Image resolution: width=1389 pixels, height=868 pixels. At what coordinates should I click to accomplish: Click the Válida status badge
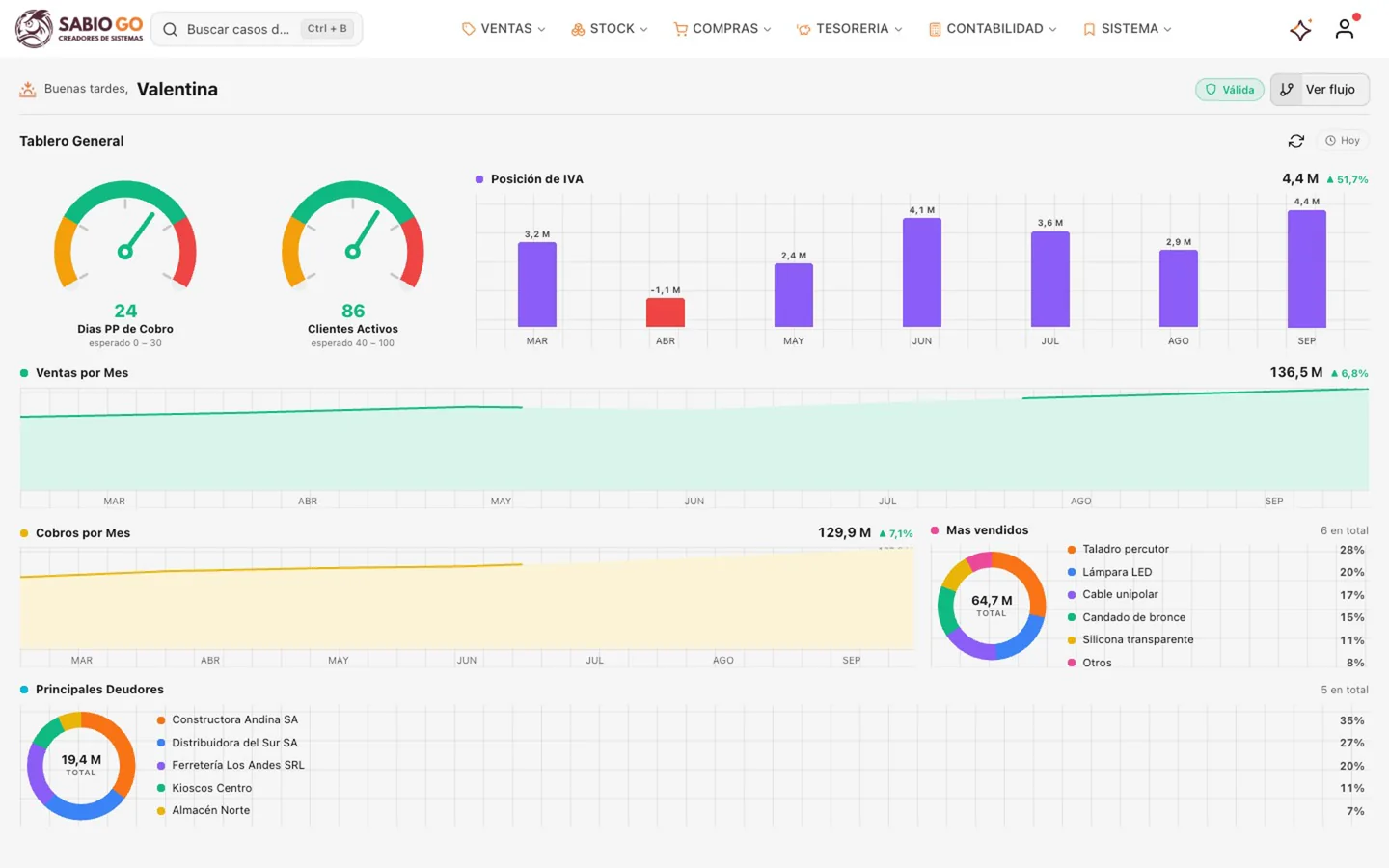click(x=1230, y=90)
